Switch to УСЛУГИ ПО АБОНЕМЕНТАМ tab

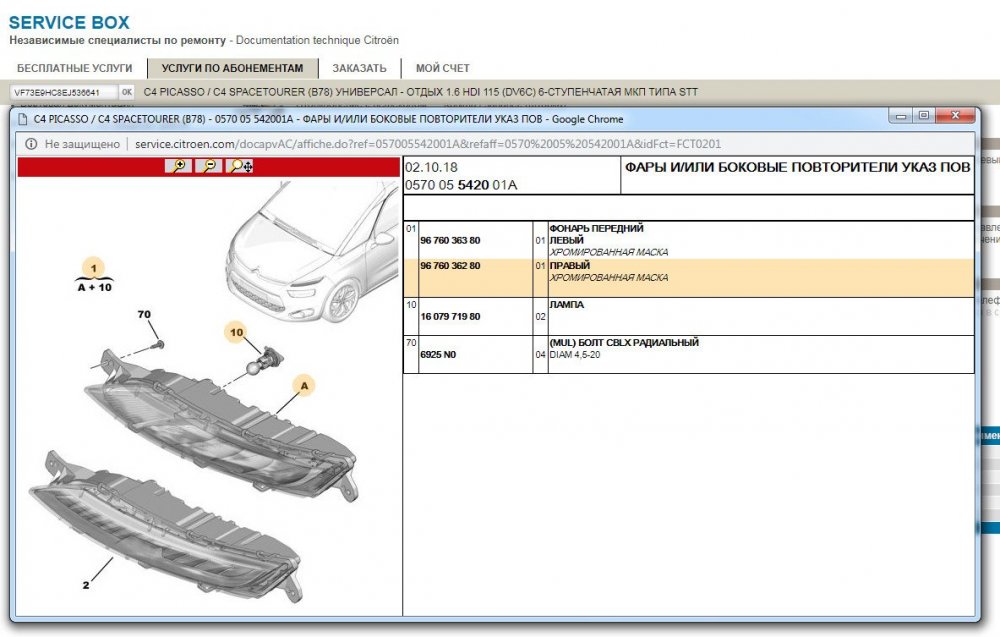[233, 68]
